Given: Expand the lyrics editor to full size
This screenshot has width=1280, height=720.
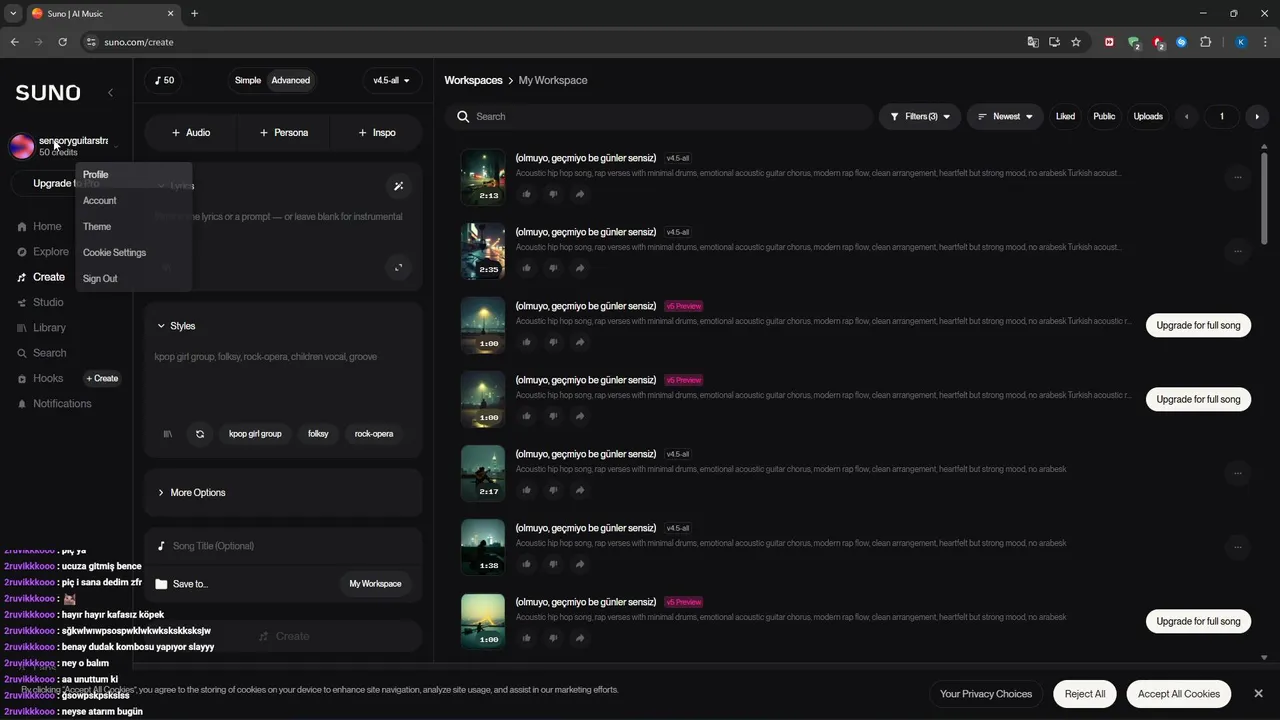Looking at the screenshot, I should click(398, 267).
